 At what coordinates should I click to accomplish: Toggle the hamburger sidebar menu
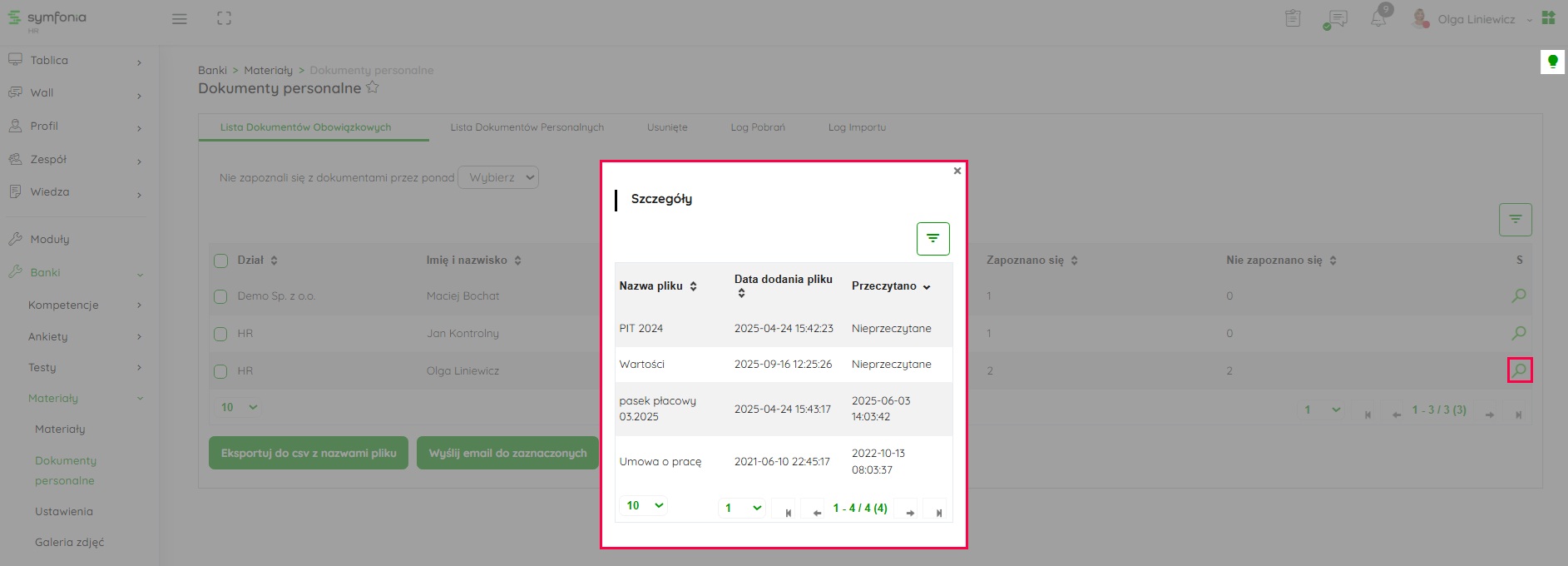click(x=180, y=18)
